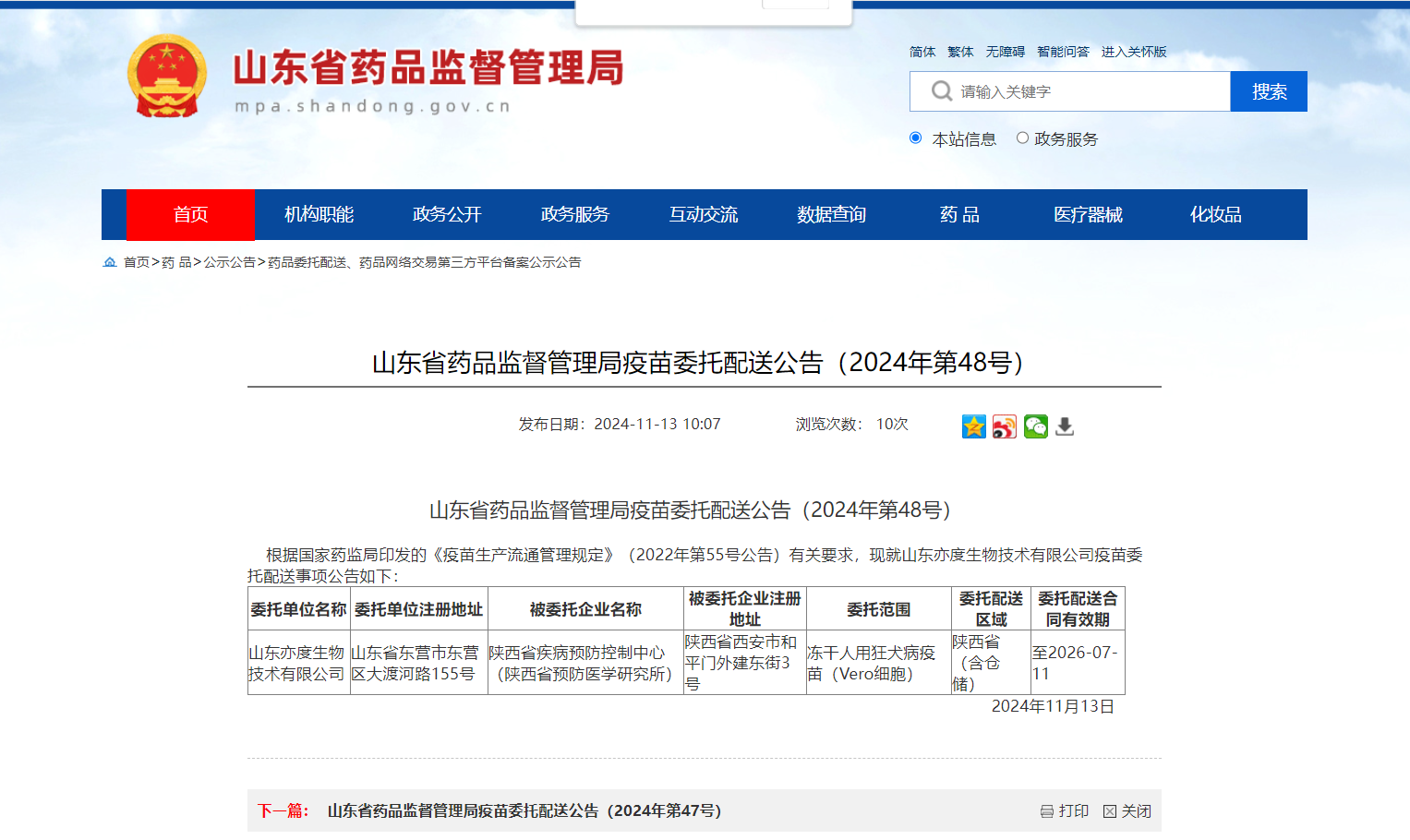This screenshot has width=1410, height=840.
Task: Open the 数据查询 menu item
Action: pos(831,215)
